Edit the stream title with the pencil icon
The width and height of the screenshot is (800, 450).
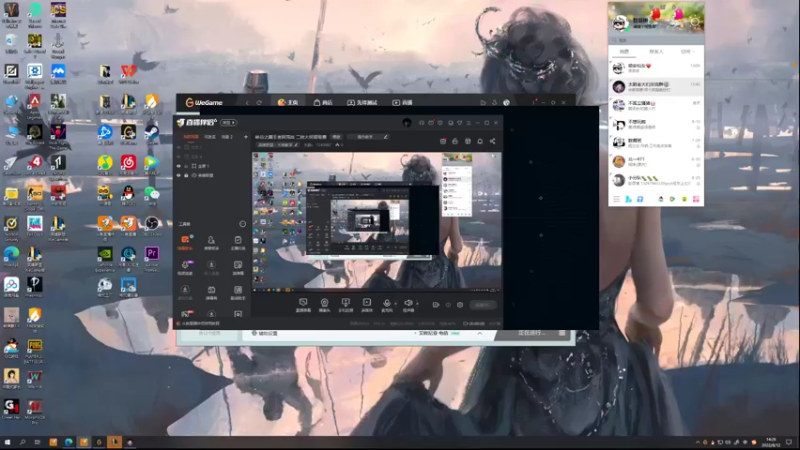coord(385,137)
